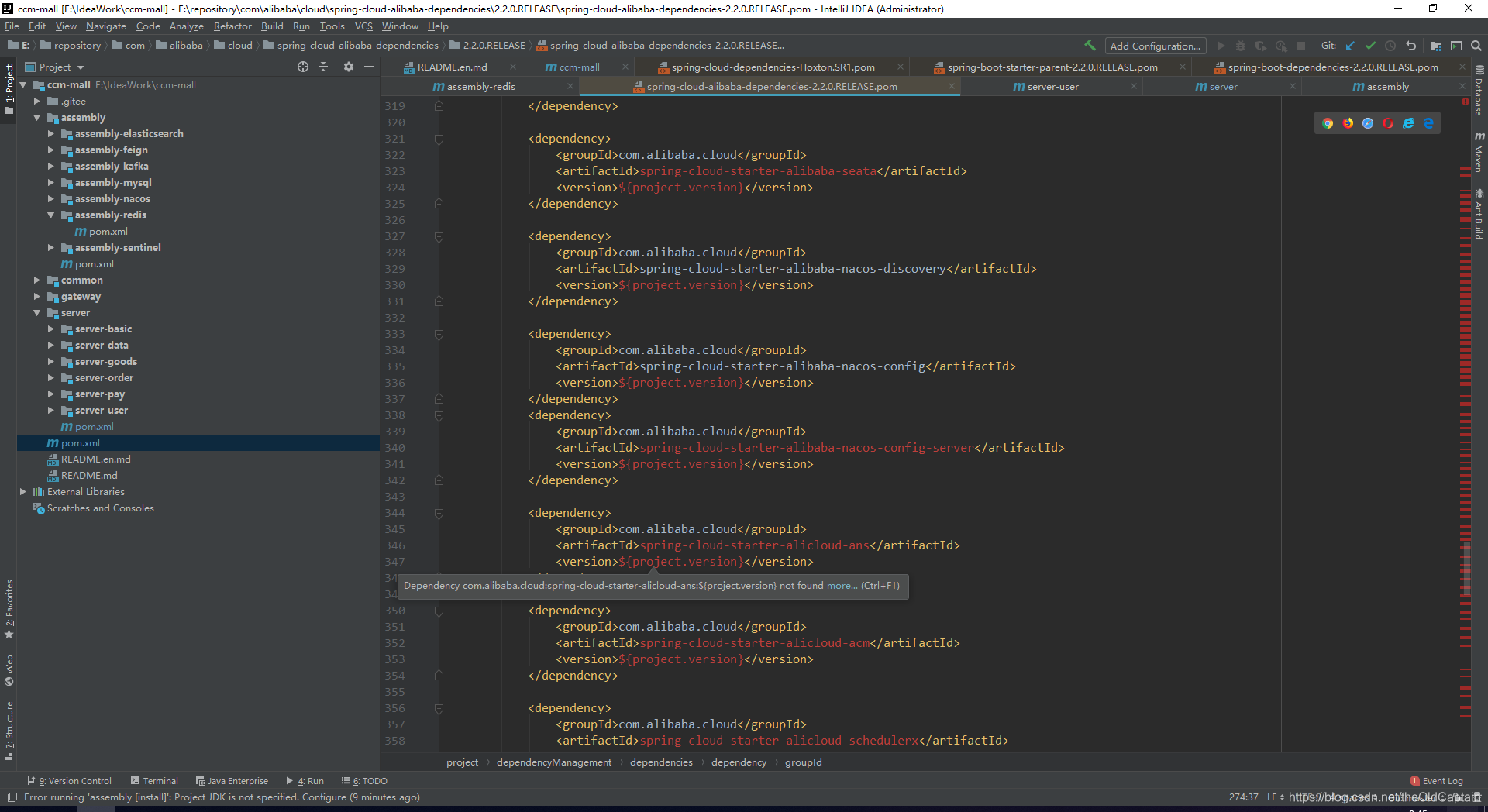The width and height of the screenshot is (1488, 812).
Task: Toggle the Ant Build tool window
Action: (1479, 214)
